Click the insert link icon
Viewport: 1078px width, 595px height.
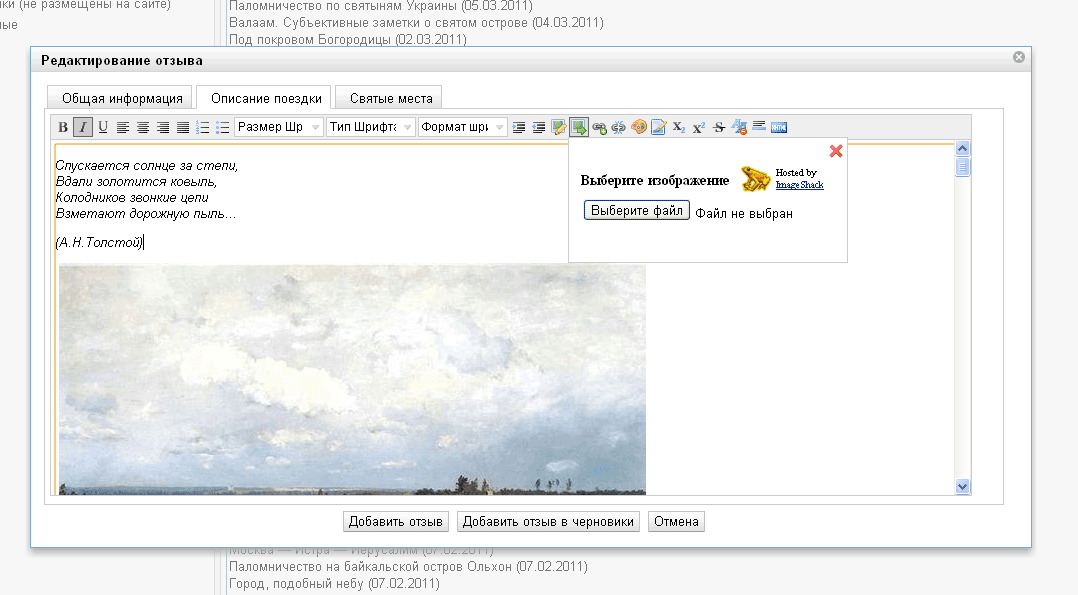(599, 127)
